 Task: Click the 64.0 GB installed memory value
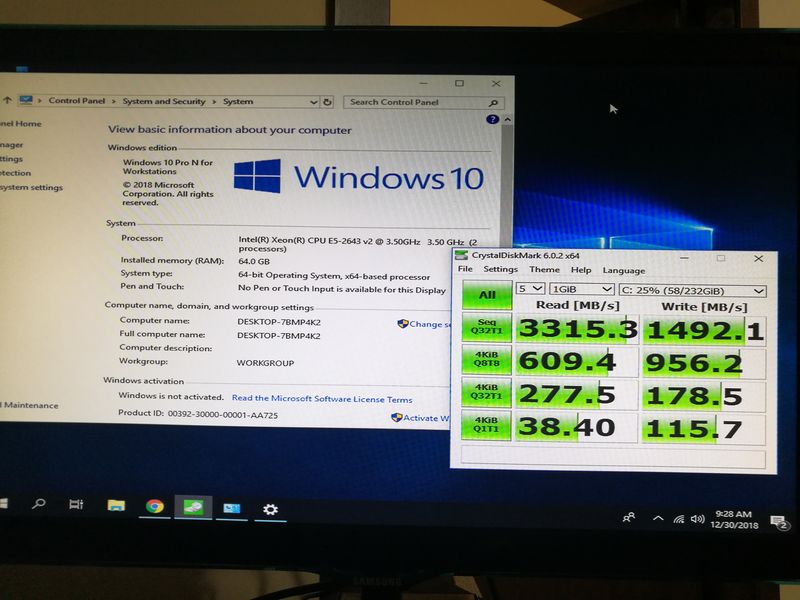(254, 261)
